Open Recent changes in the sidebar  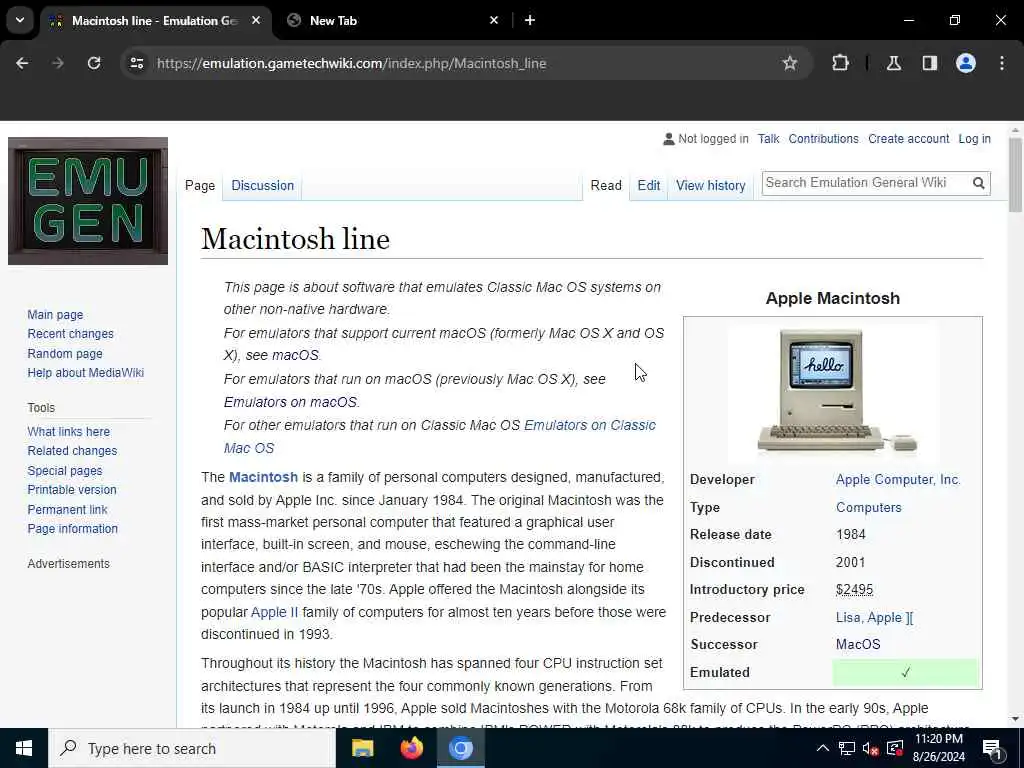pos(71,334)
